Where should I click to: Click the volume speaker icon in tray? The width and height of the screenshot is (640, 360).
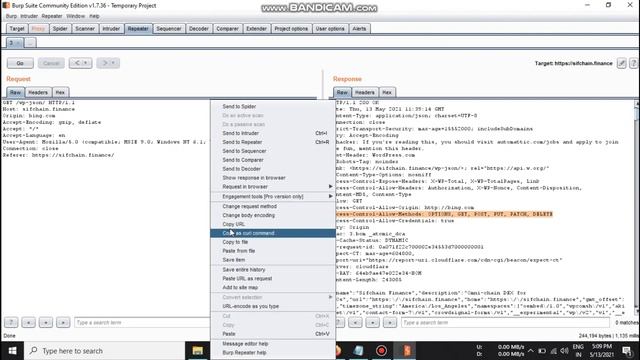click(x=564, y=351)
